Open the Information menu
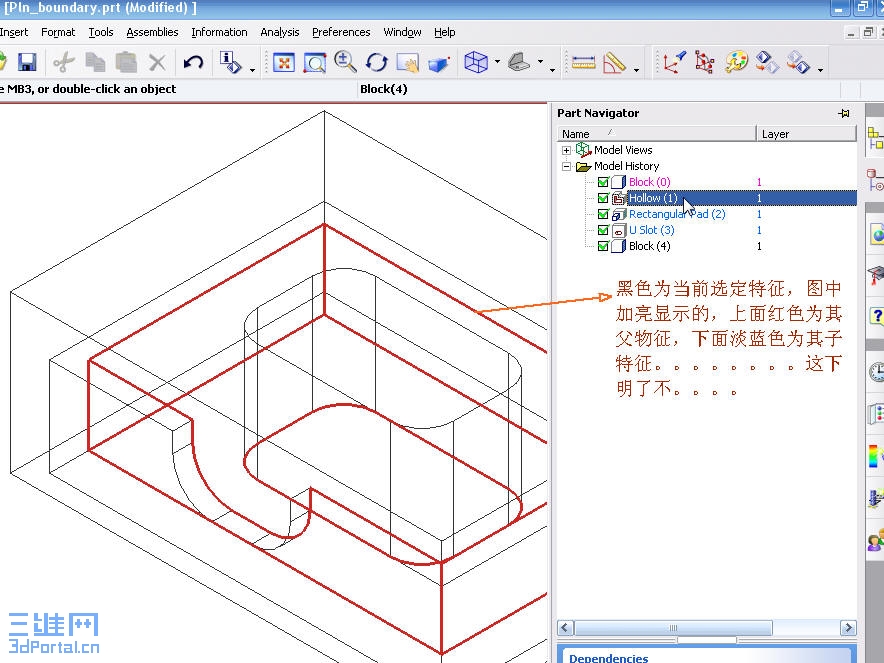Screen dimensions: 884x663 point(219,32)
